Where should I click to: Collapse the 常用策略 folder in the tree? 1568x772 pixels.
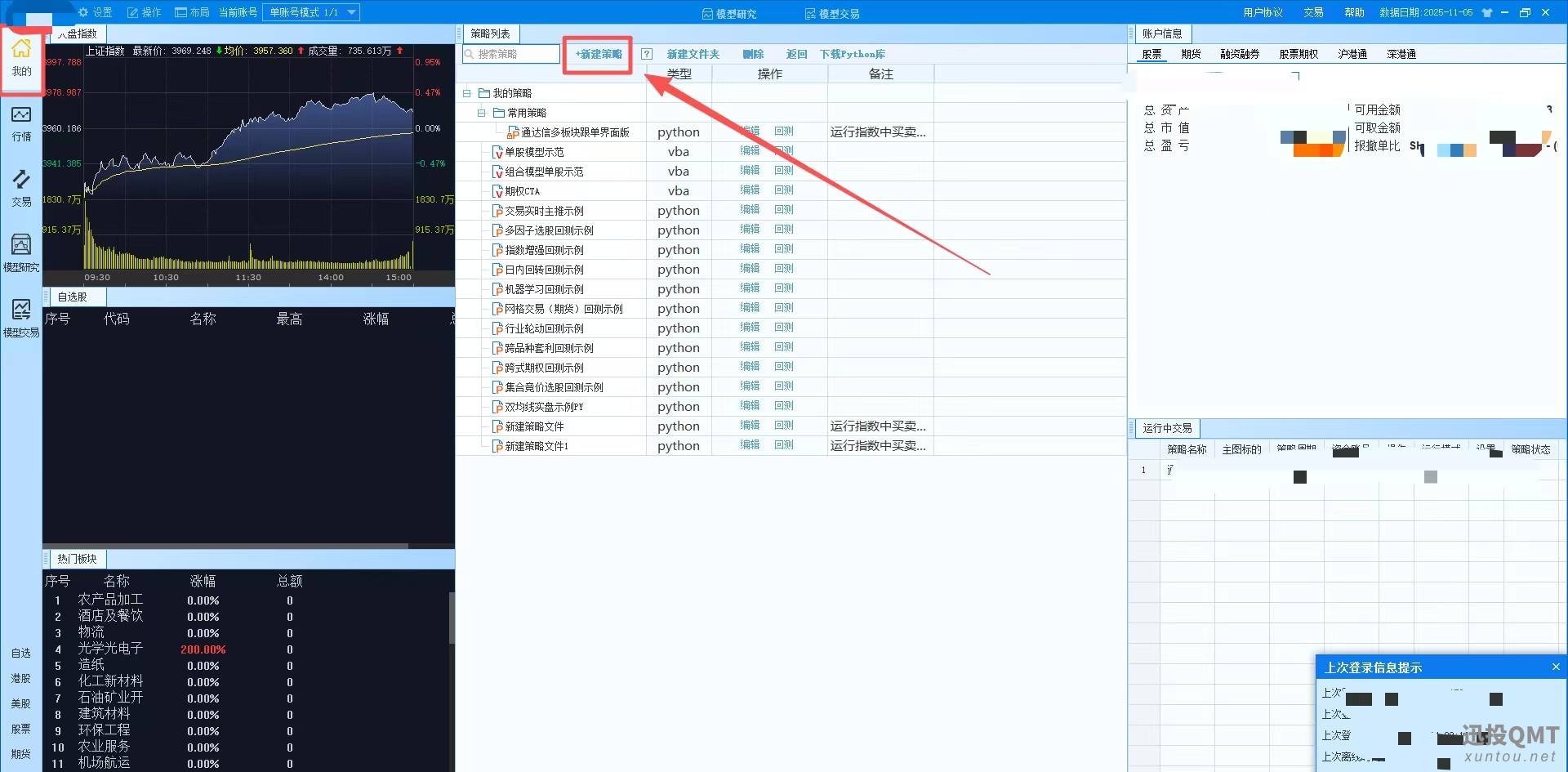[x=482, y=112]
